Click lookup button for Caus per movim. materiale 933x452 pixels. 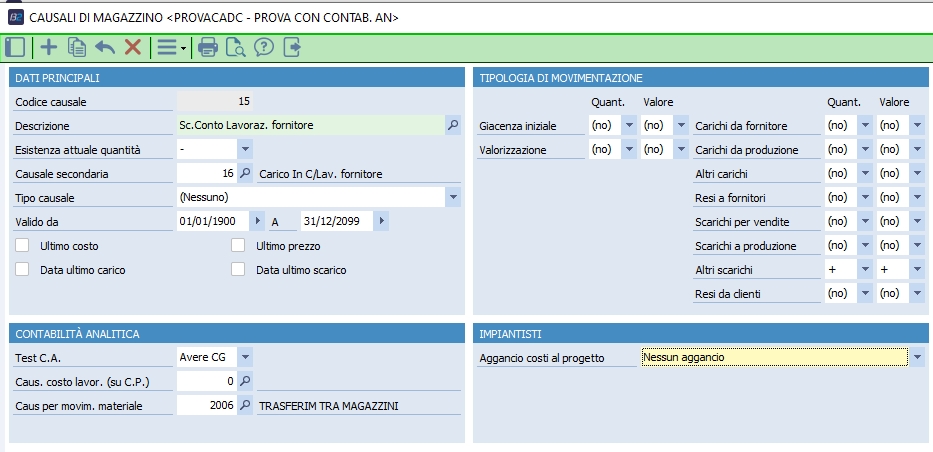pos(245,405)
